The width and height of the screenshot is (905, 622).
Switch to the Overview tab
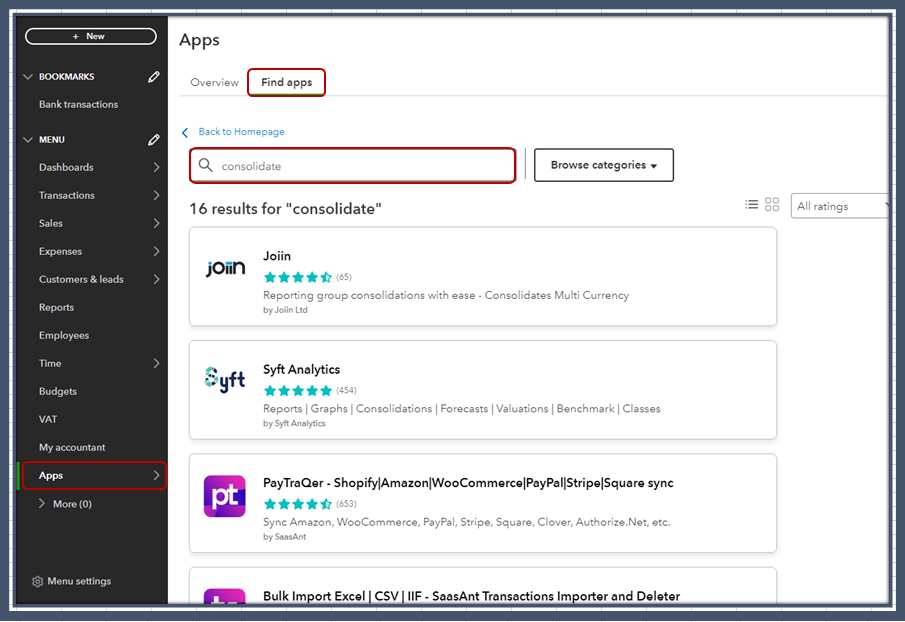tap(214, 83)
